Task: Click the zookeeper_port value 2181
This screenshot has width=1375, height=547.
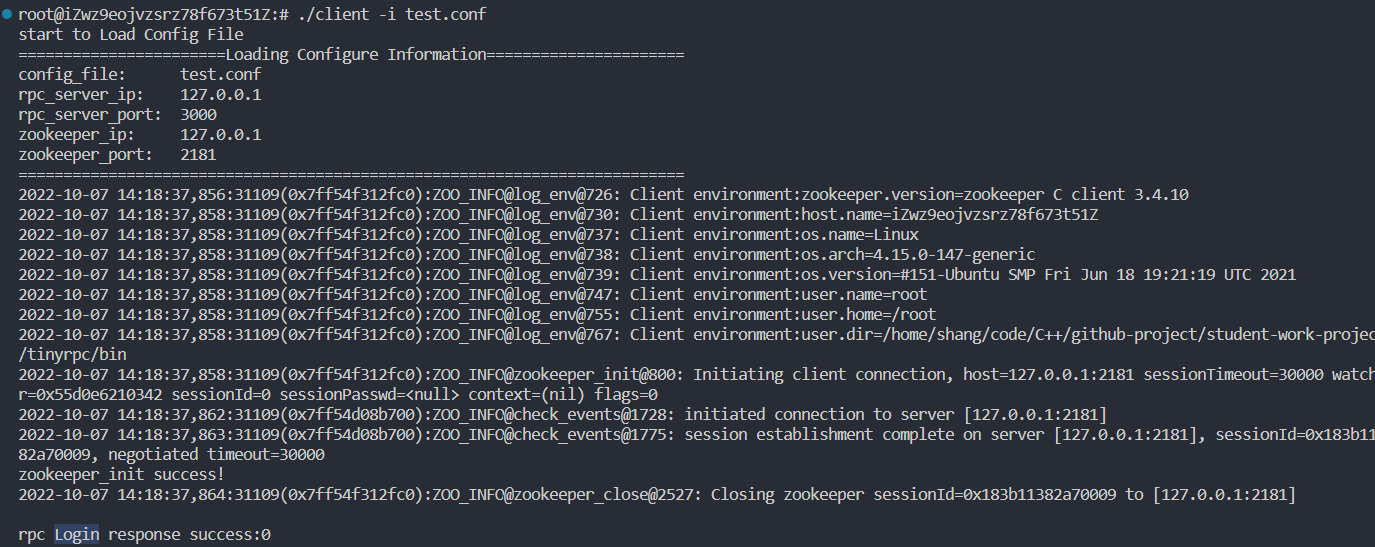Action: [198, 154]
